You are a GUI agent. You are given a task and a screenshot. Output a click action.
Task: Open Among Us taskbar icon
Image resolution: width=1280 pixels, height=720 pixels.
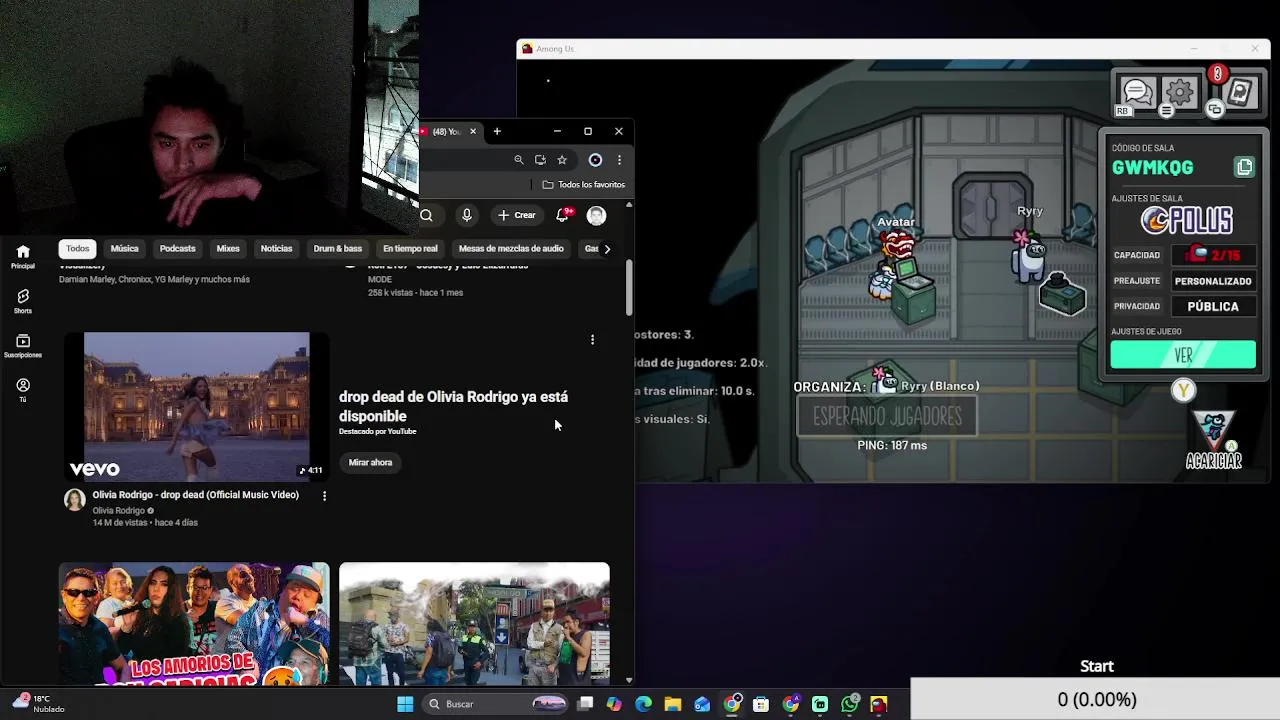point(879,704)
